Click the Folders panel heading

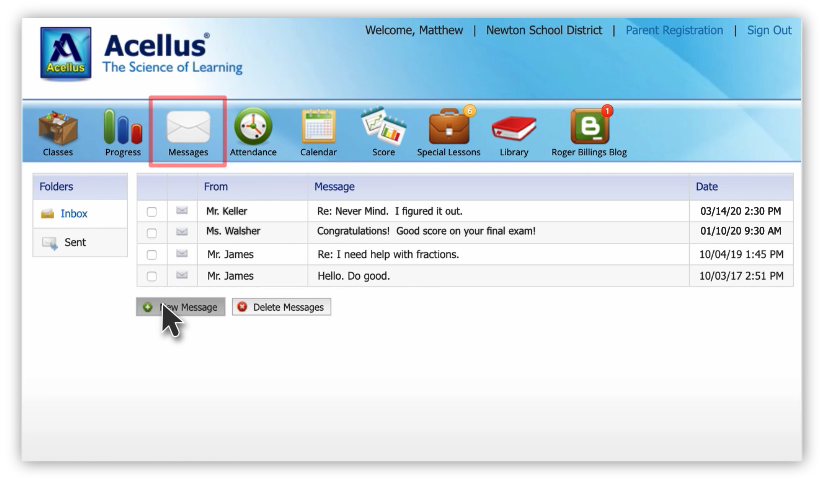56,187
